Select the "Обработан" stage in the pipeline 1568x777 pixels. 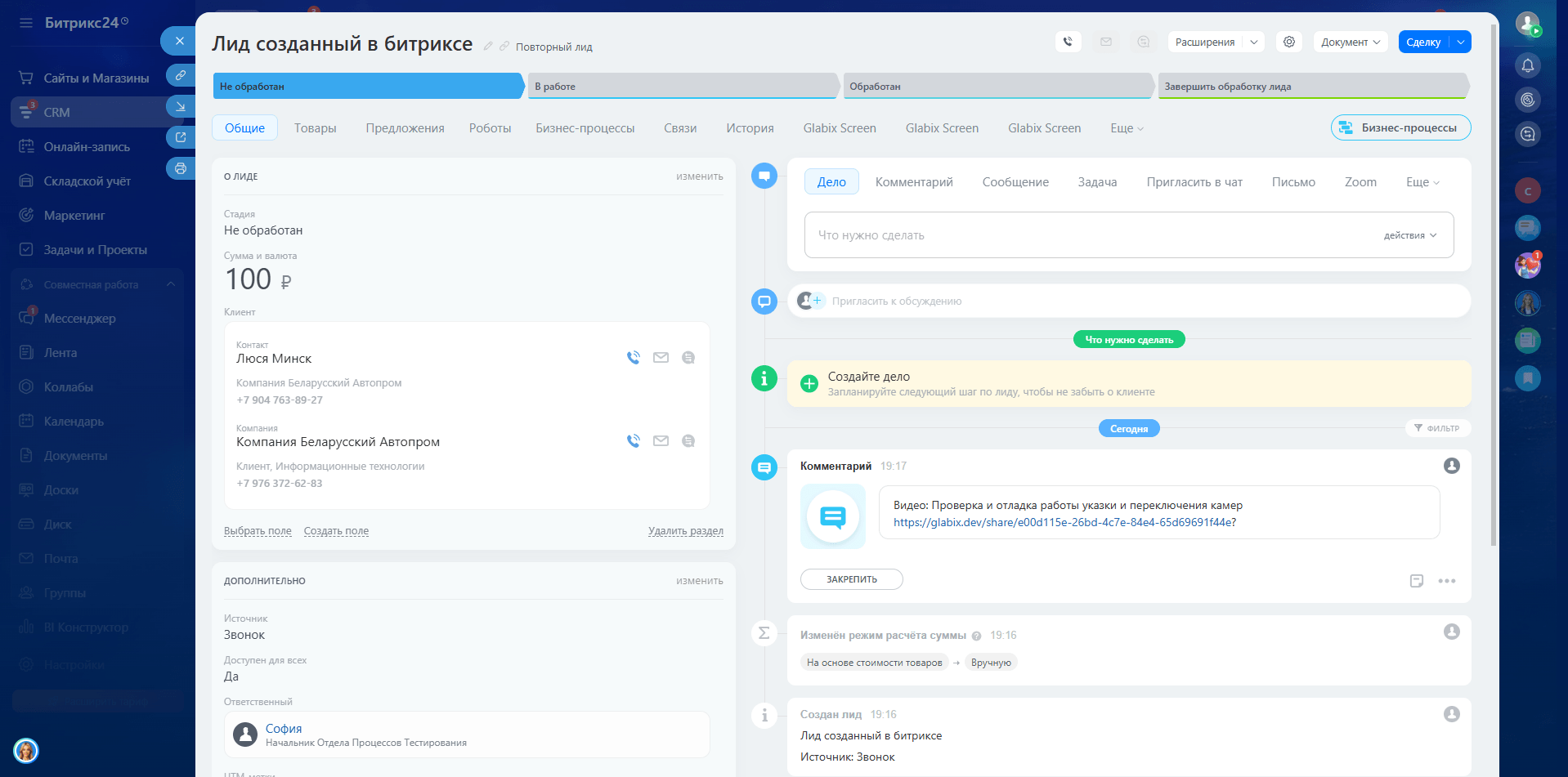pos(997,87)
